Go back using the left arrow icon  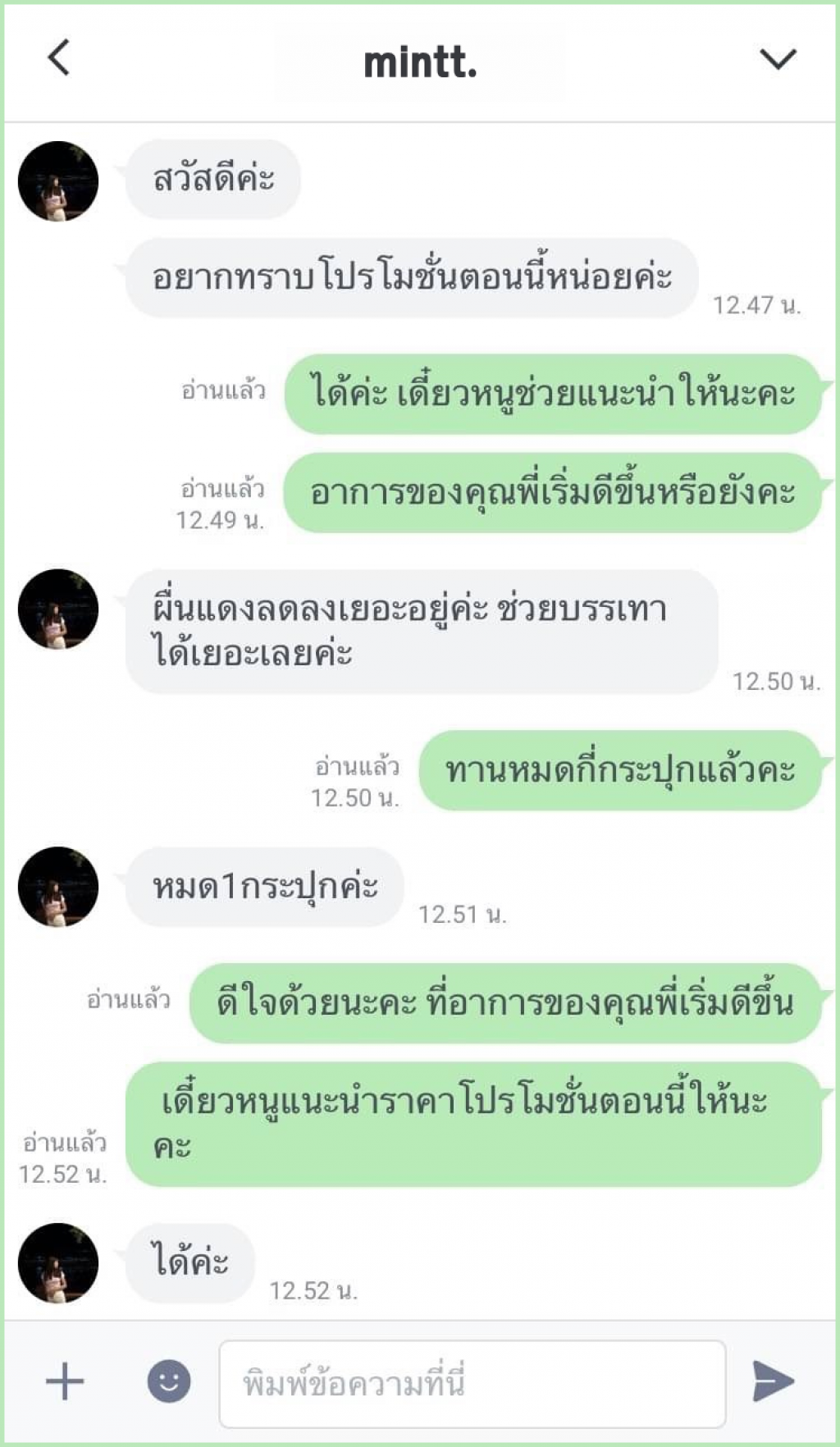click(x=58, y=57)
